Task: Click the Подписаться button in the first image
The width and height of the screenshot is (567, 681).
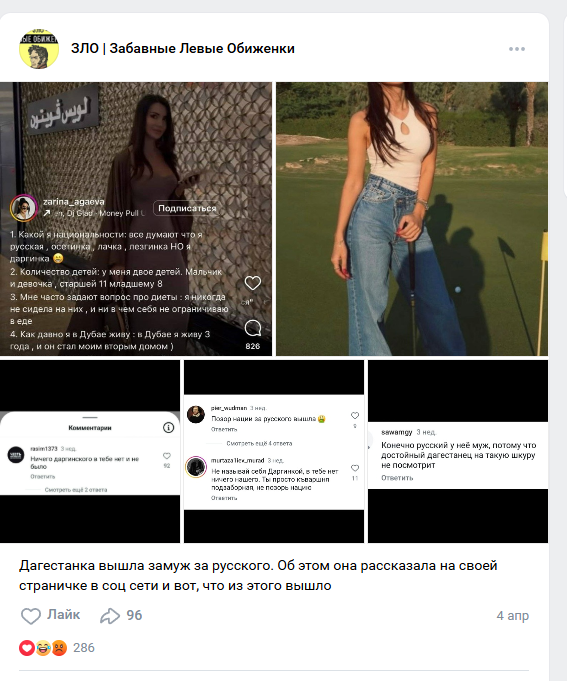Action: 187,208
